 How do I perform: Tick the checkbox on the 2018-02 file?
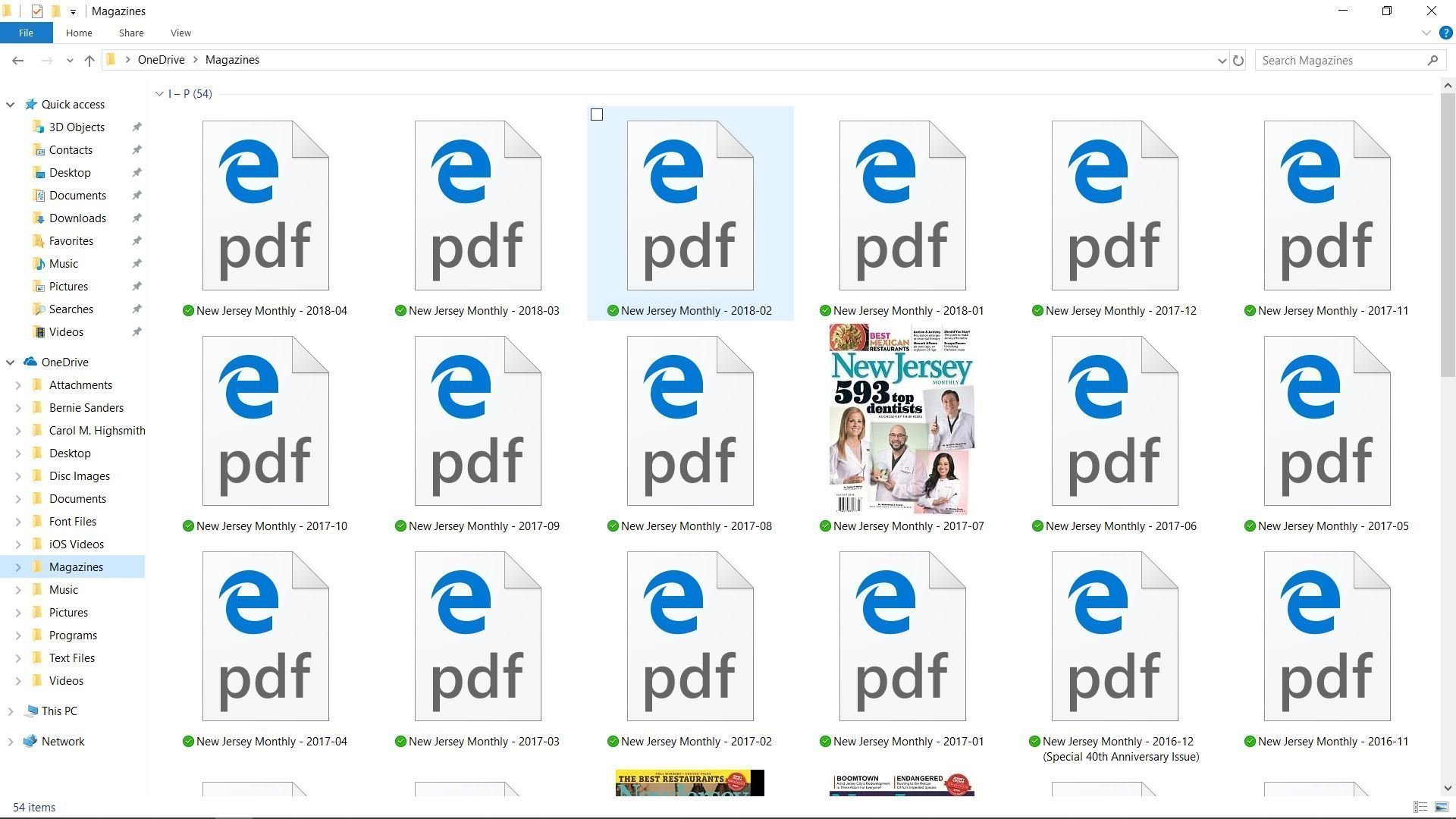coord(597,115)
